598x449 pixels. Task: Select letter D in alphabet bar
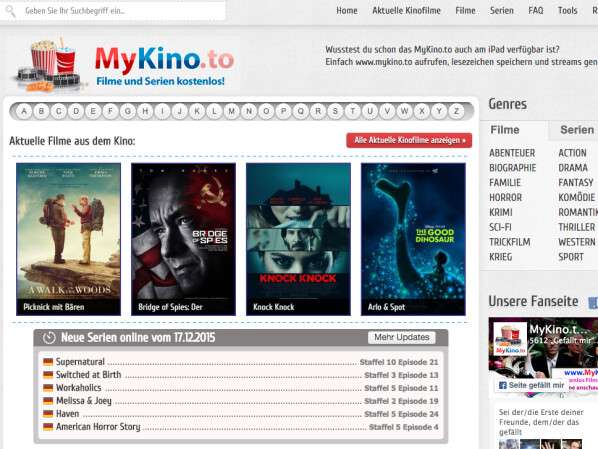pos(76,111)
